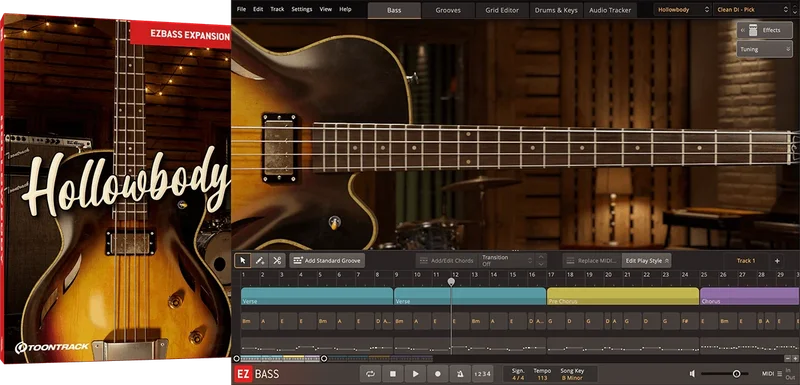
Task: Select the first Verse song block
Action: point(317,296)
